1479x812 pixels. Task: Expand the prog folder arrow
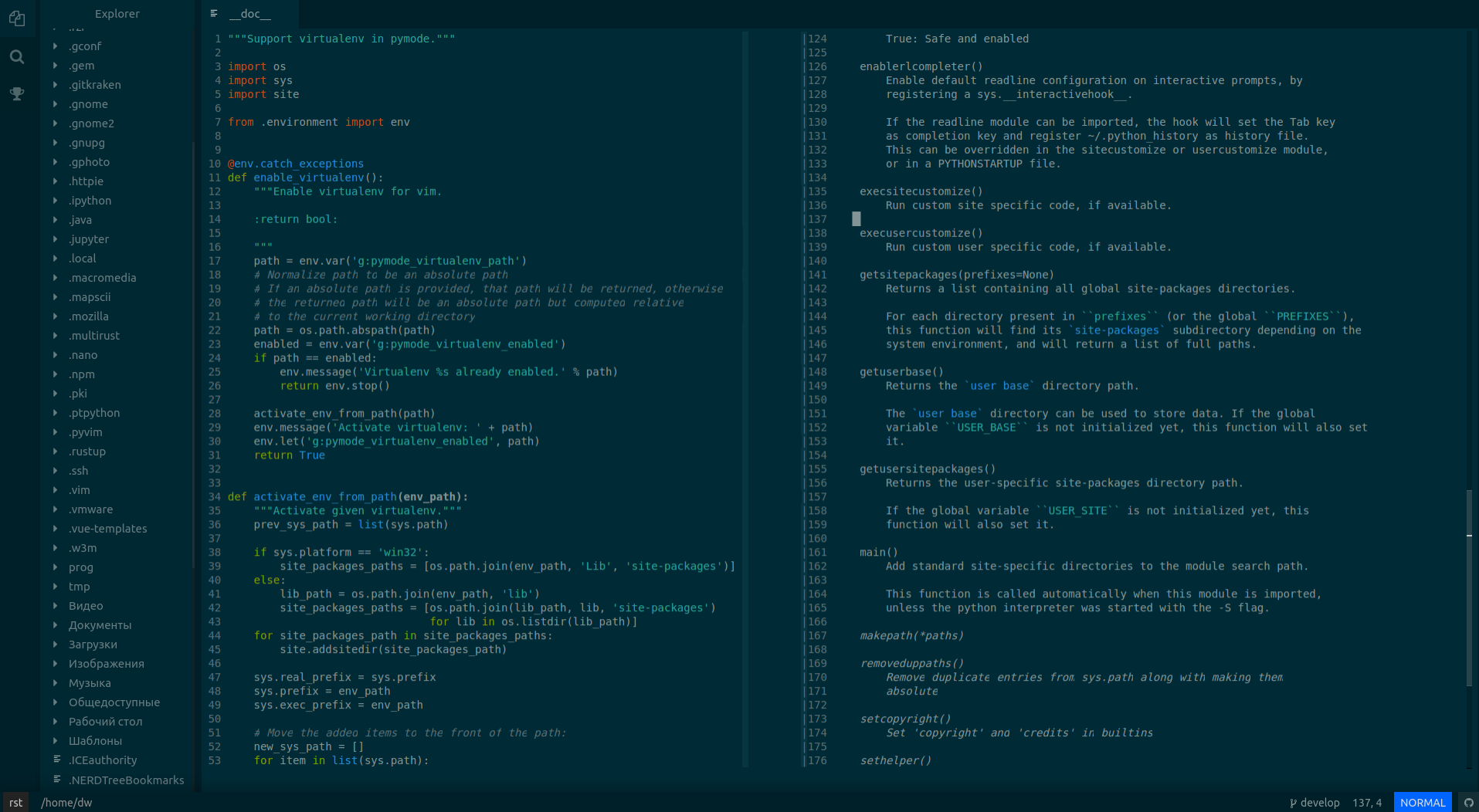55,567
